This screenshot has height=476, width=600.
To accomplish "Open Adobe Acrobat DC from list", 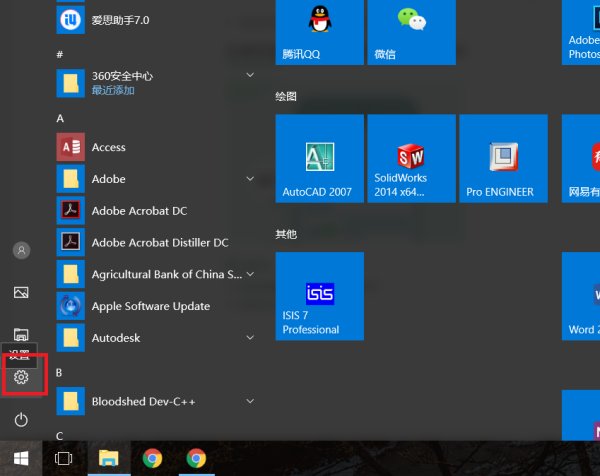I will [x=139, y=211].
